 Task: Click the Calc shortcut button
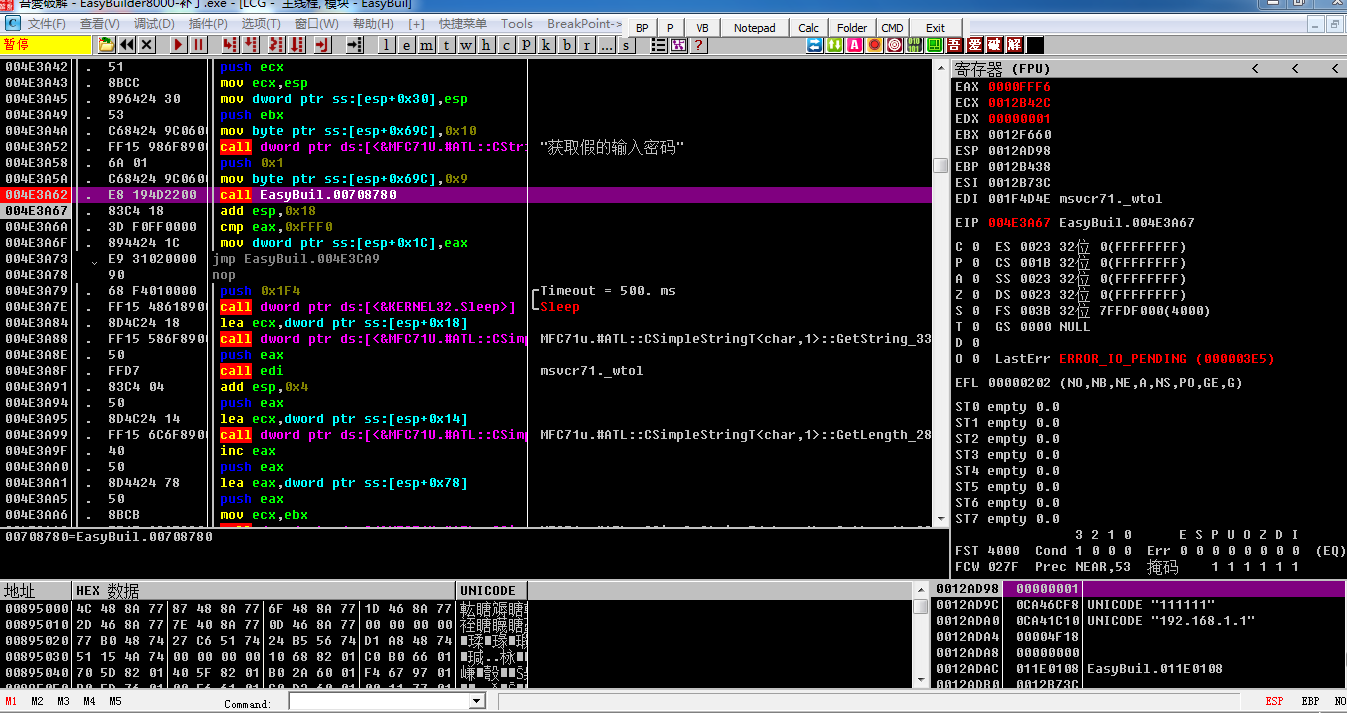point(809,28)
